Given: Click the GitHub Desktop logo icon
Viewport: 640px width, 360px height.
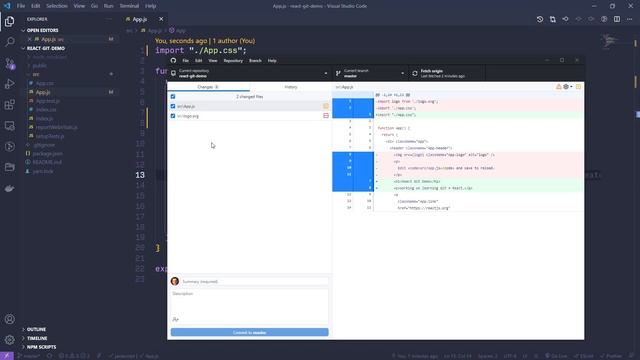Looking at the screenshot, I should tap(173, 60).
